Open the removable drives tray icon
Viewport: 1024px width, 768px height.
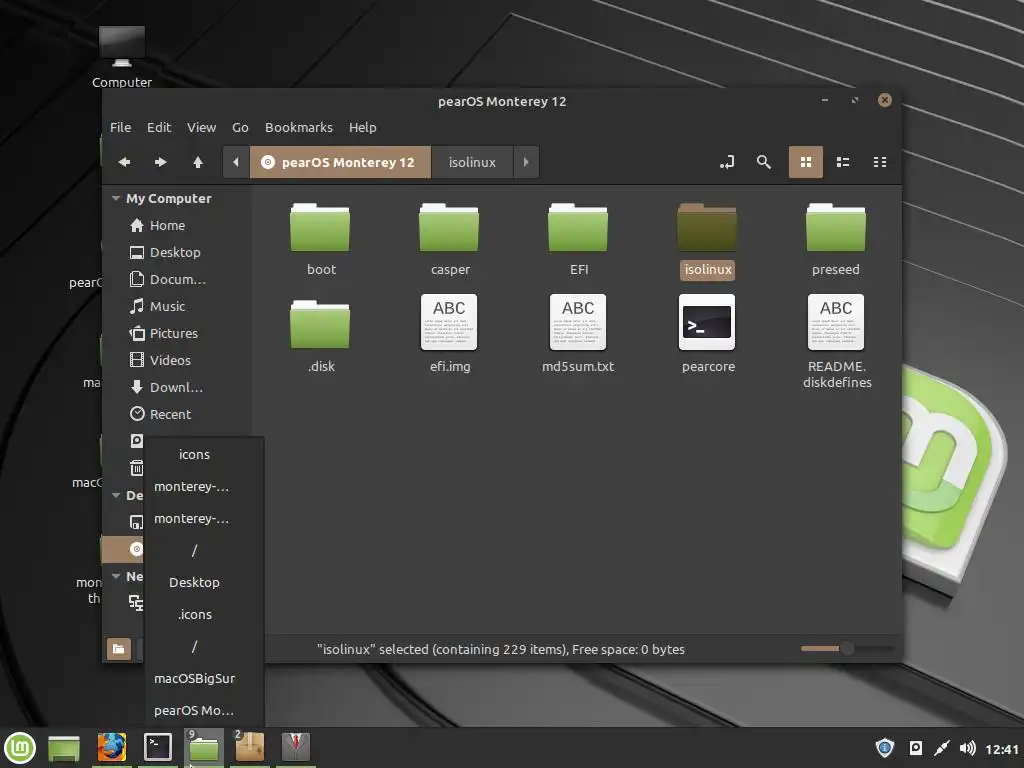[916, 748]
